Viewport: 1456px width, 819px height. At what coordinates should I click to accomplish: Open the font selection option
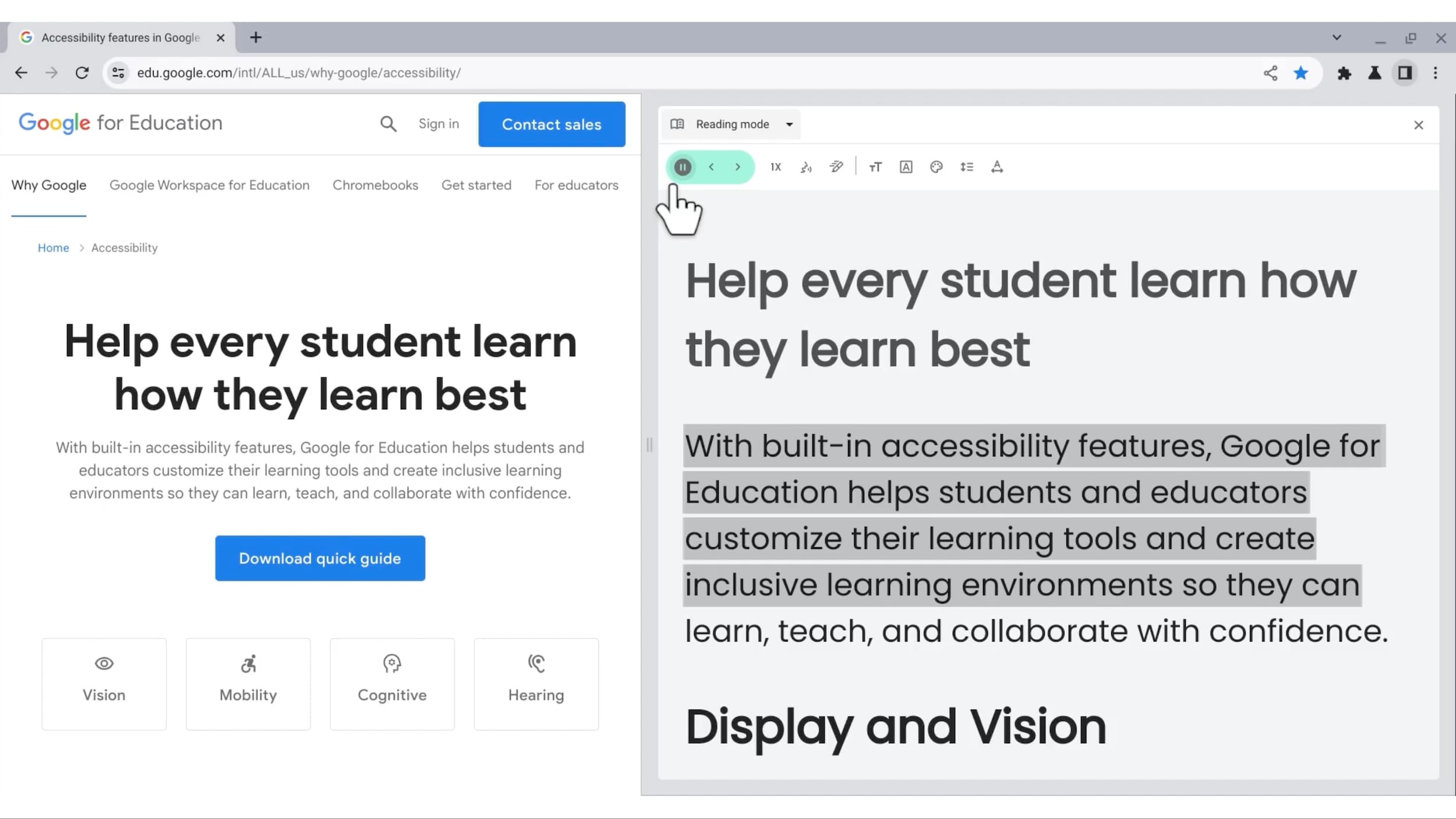[x=906, y=167]
